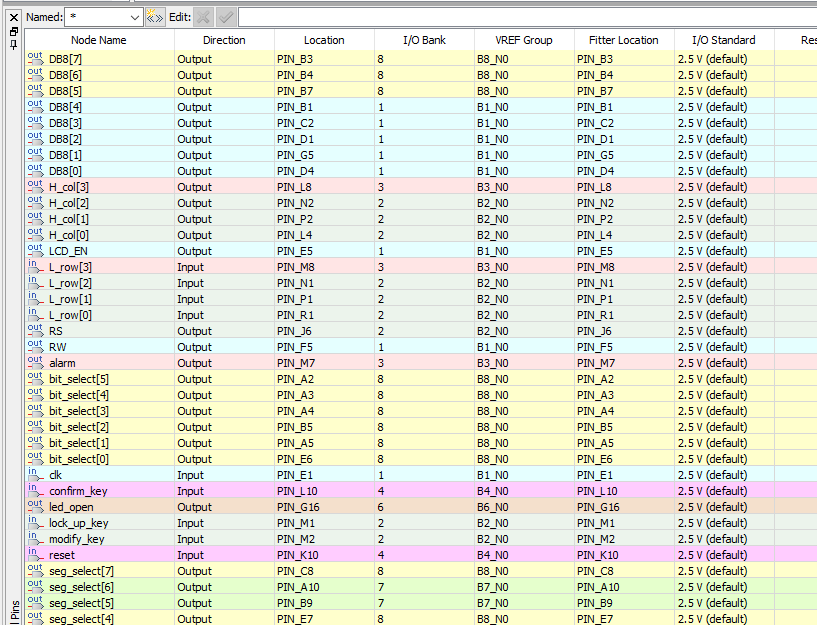Sort by the Node Name column header
This screenshot has width=817, height=625.
tap(99, 40)
